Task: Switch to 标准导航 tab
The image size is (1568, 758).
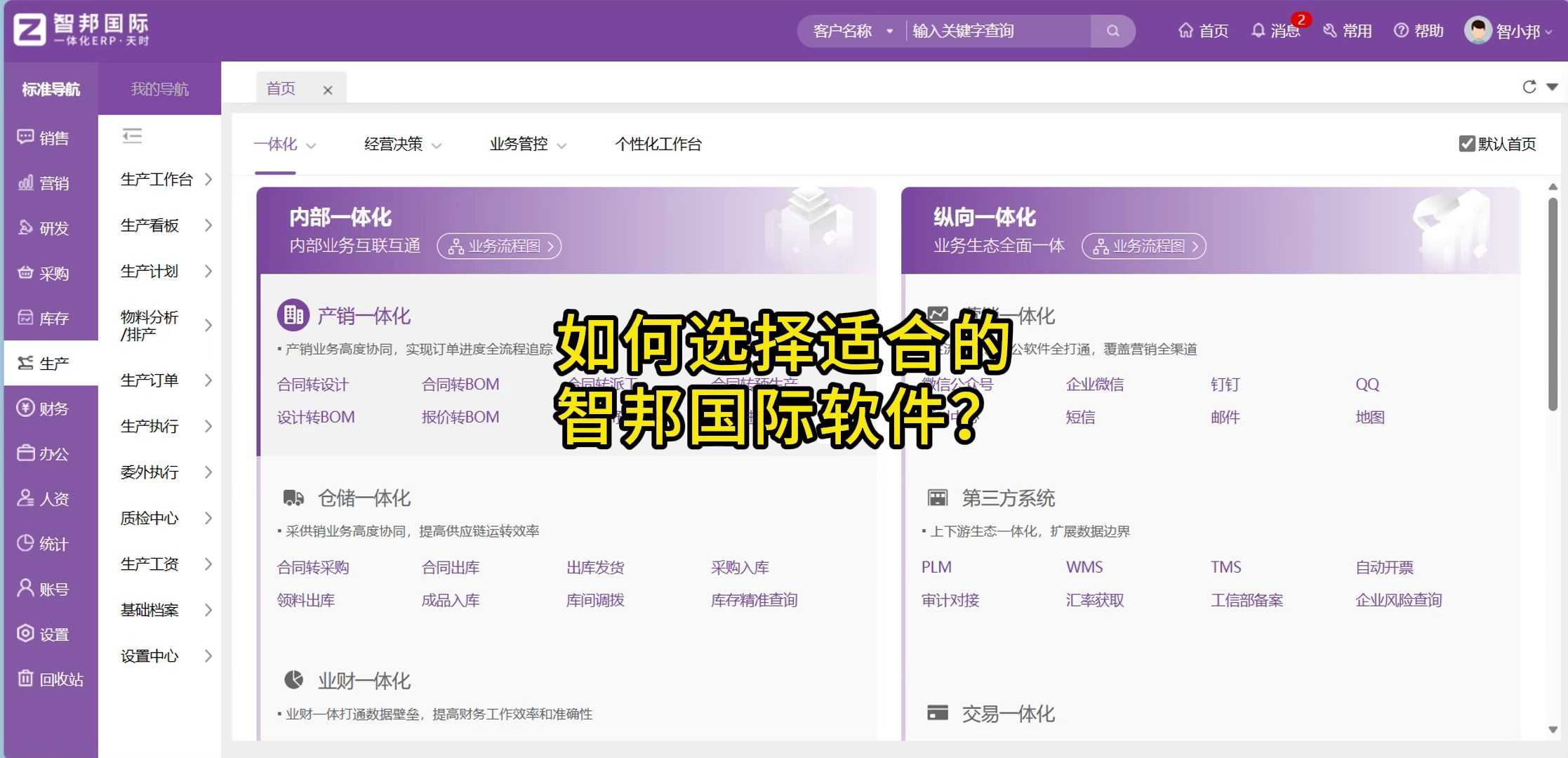Action: pyautogui.click(x=51, y=89)
